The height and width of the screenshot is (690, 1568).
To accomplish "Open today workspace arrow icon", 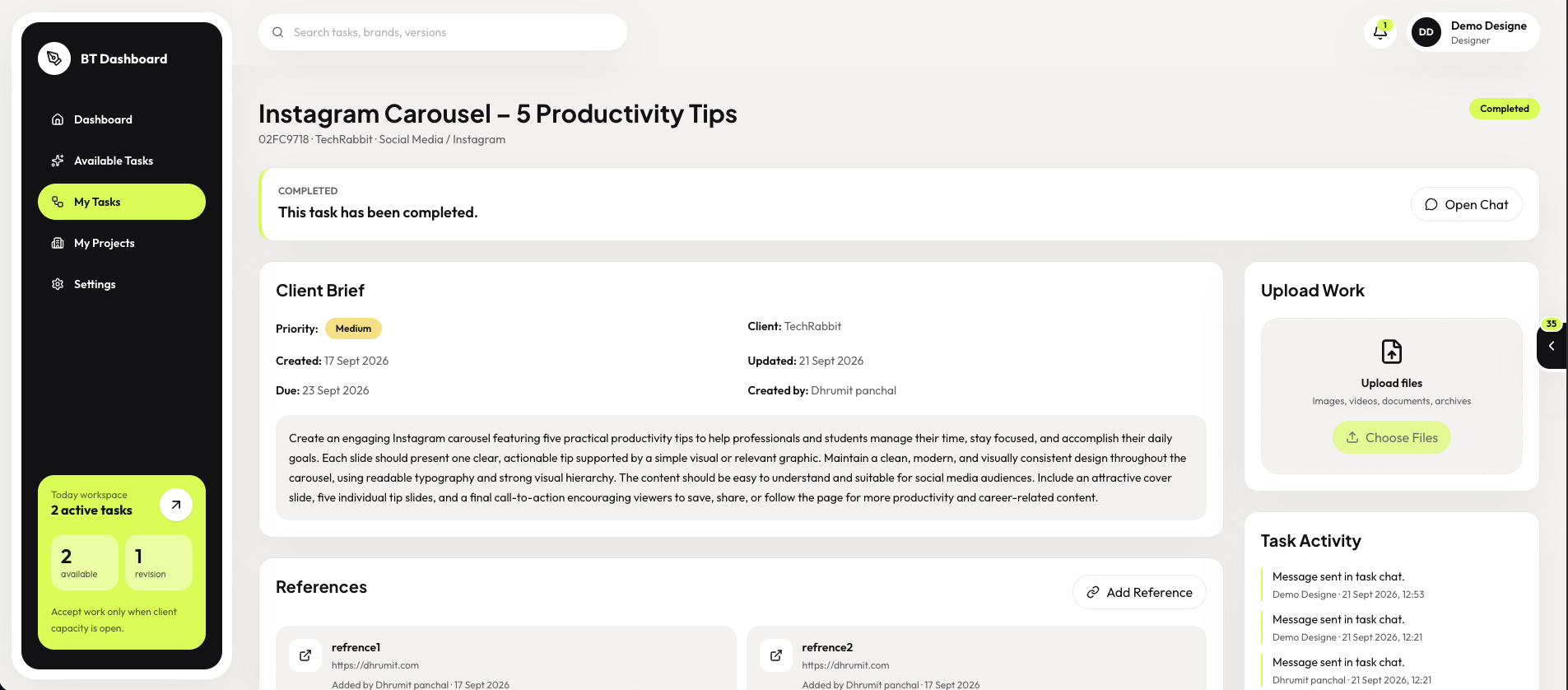I will pos(176,505).
